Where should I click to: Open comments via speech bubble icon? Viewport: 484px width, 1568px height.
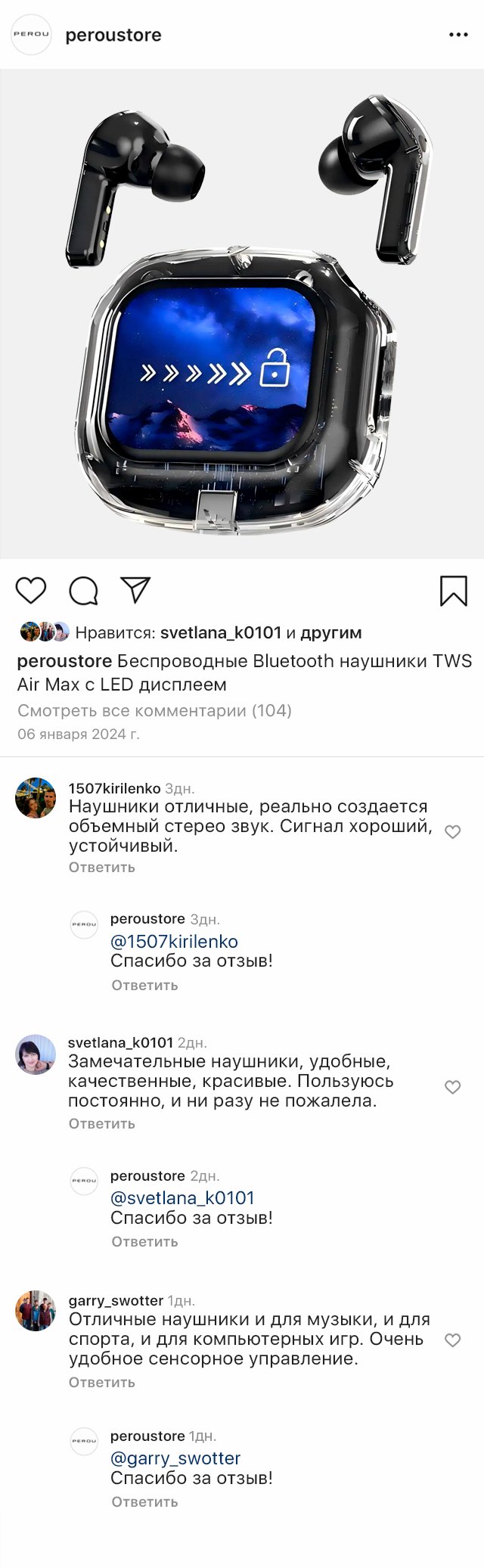point(83,591)
